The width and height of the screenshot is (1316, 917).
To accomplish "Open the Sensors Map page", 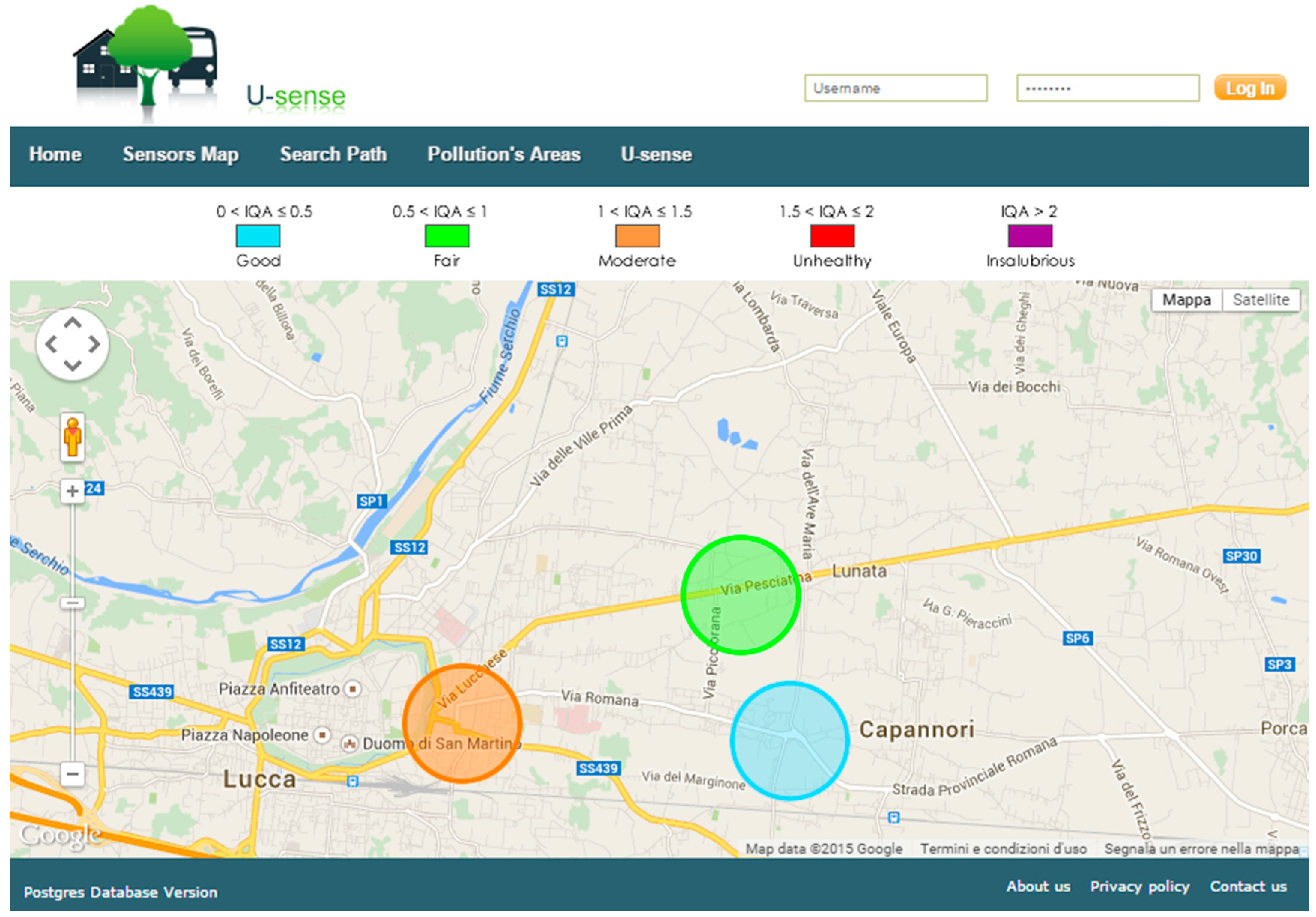I will 181,154.
